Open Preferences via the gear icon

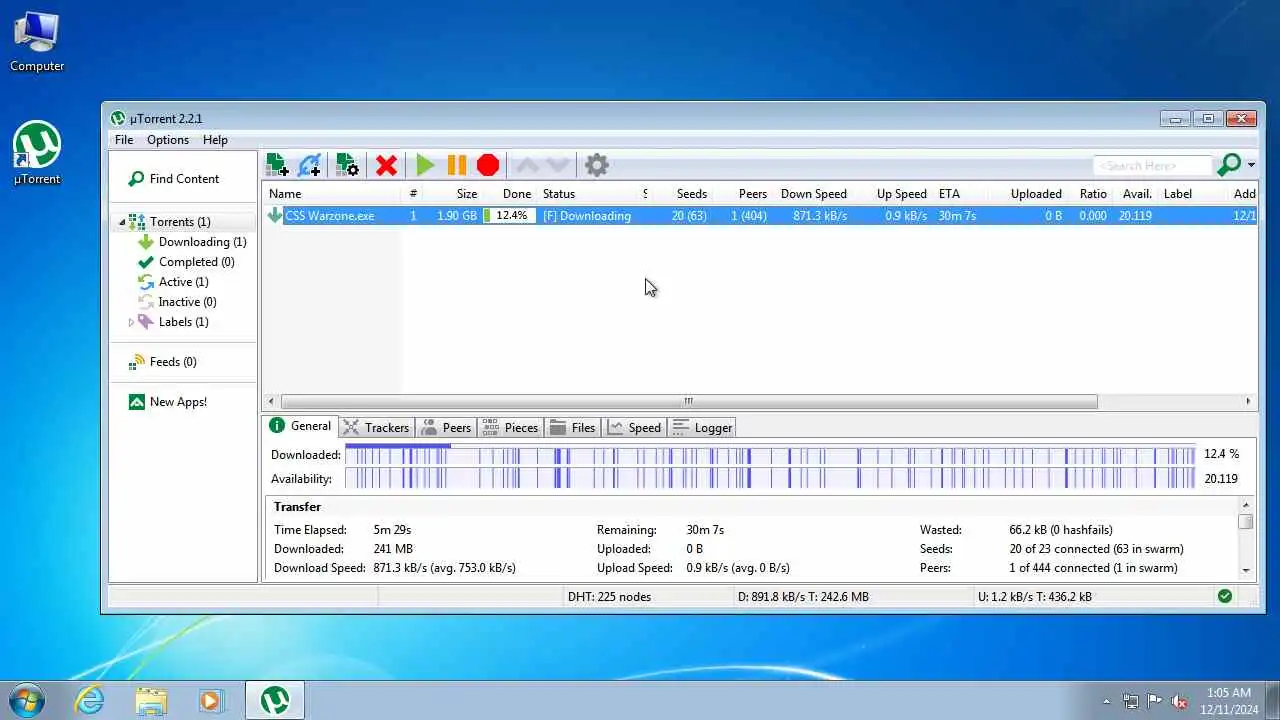pyautogui.click(x=597, y=165)
